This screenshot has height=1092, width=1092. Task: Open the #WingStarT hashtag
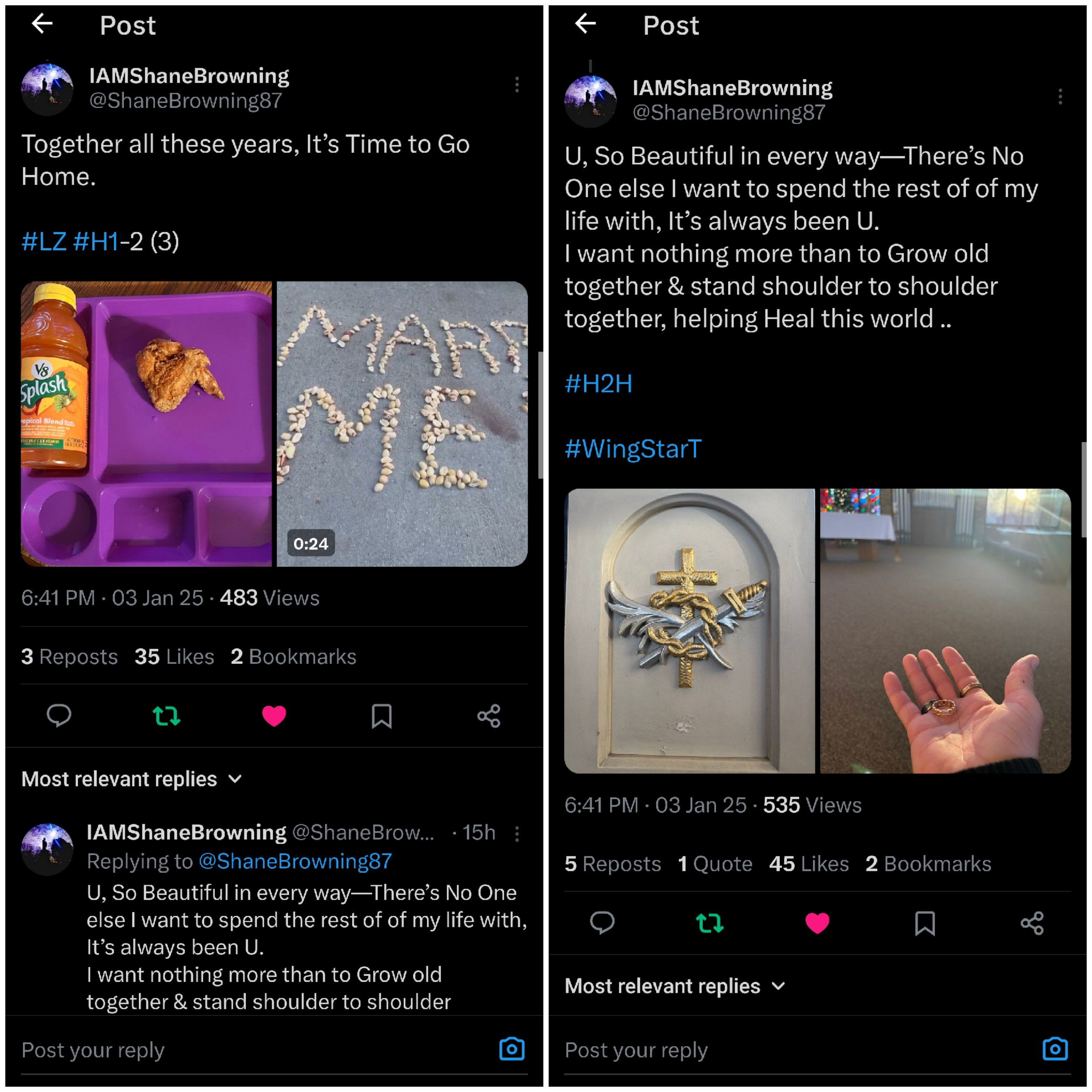pos(633,449)
